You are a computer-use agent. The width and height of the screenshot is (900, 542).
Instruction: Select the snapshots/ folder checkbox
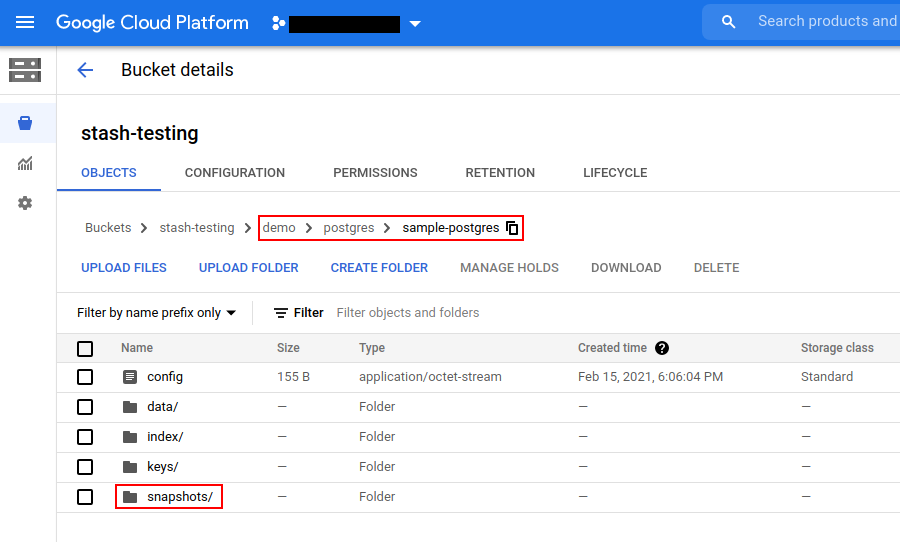[x=85, y=497]
